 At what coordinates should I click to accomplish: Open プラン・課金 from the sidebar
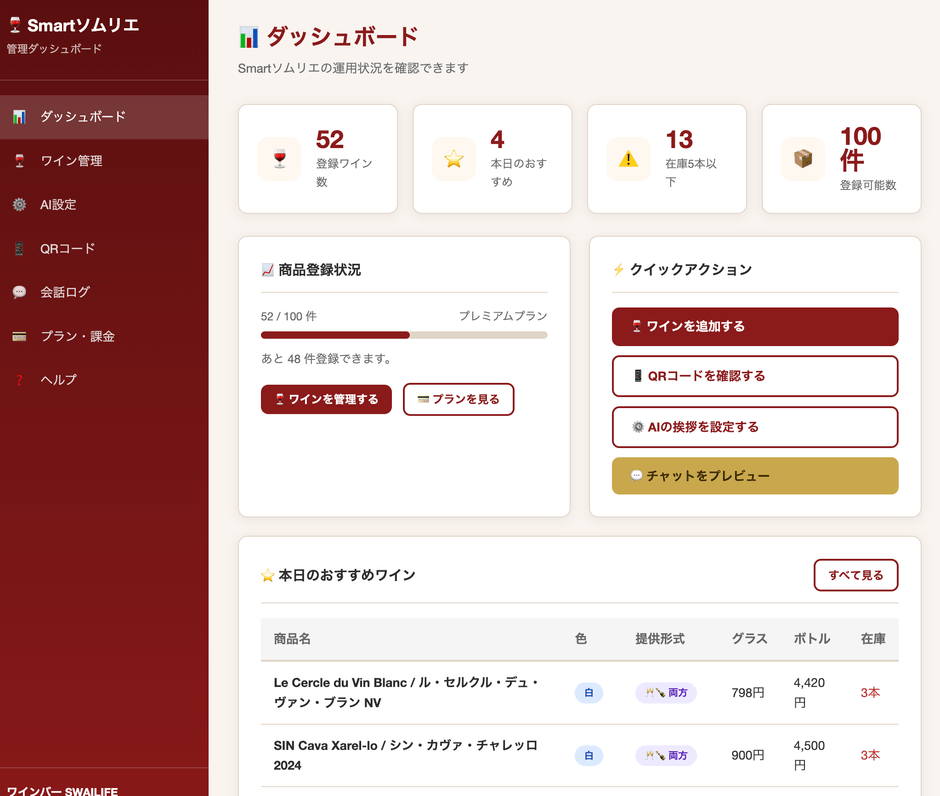click(x=104, y=336)
